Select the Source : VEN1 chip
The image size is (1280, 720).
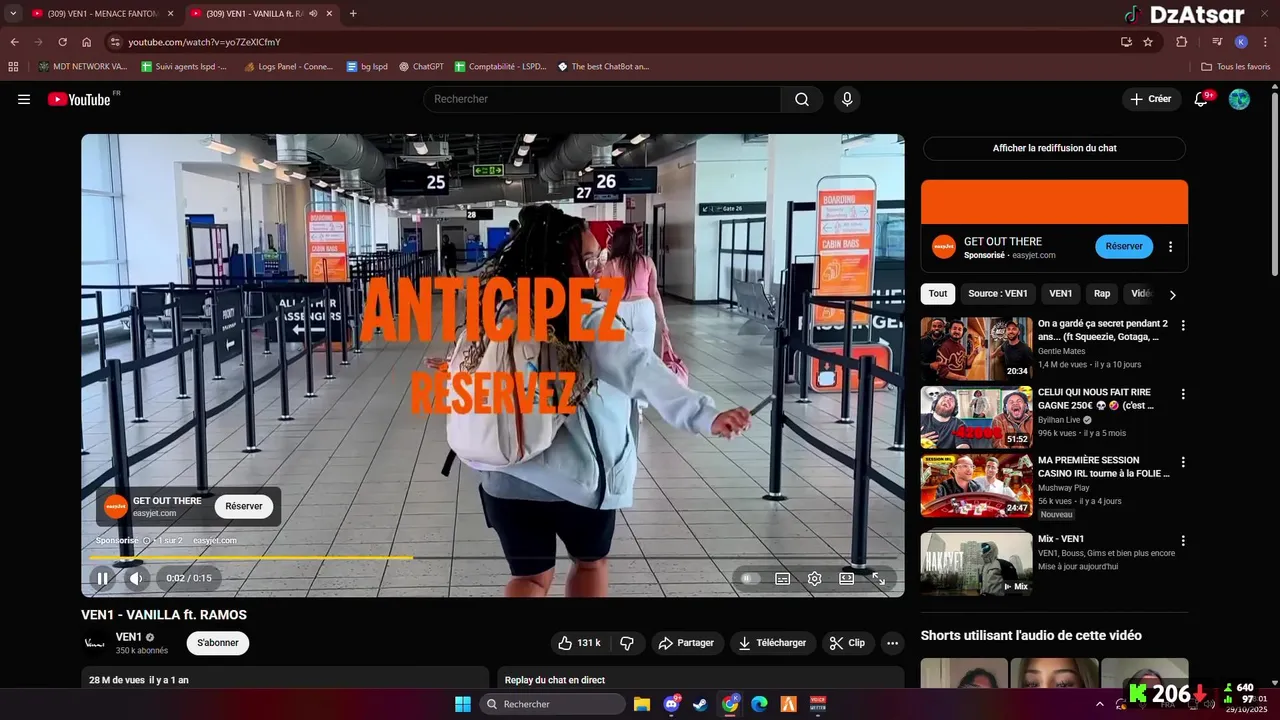coord(998,294)
